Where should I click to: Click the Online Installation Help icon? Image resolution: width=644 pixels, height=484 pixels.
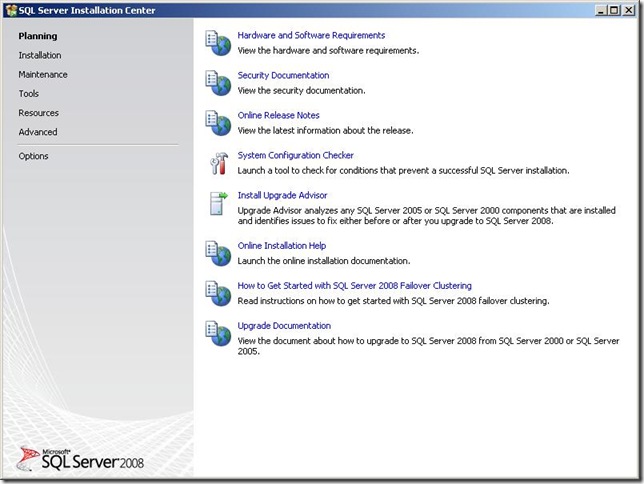[218, 253]
